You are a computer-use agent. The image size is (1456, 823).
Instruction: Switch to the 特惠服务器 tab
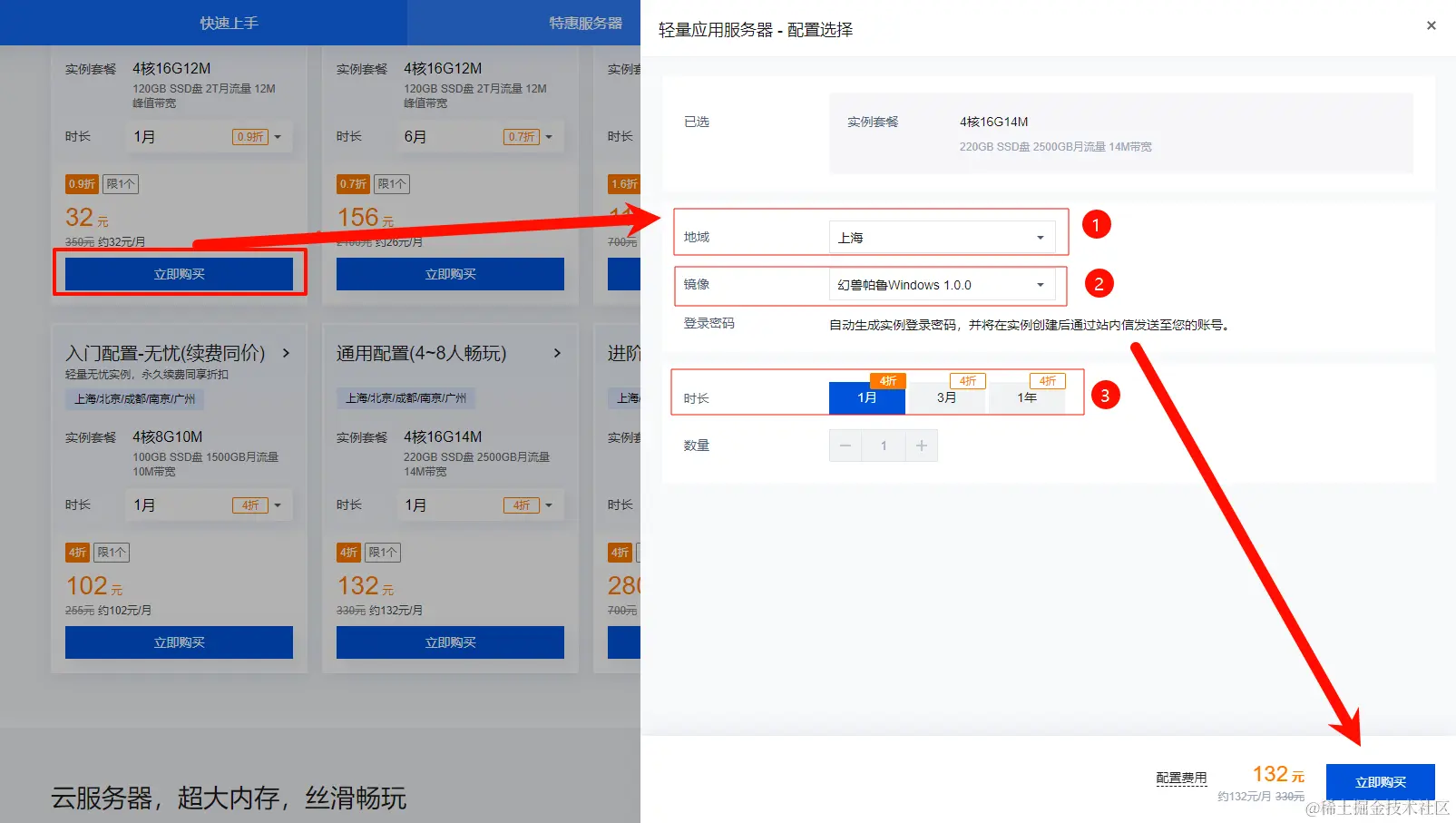click(586, 23)
